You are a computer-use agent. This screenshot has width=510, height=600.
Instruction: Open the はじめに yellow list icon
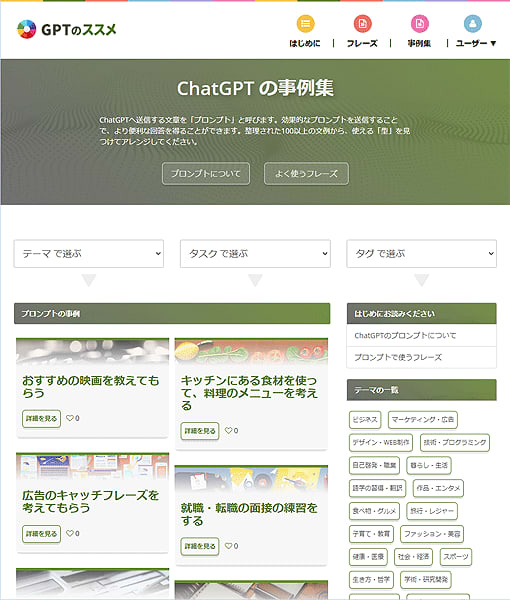click(x=305, y=24)
